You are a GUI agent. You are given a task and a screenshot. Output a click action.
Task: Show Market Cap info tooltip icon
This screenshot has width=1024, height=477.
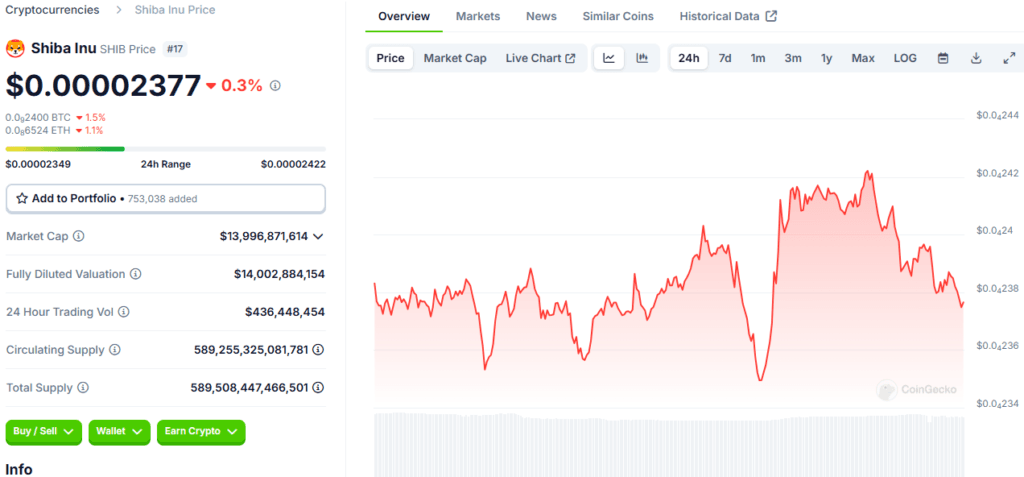tap(78, 236)
